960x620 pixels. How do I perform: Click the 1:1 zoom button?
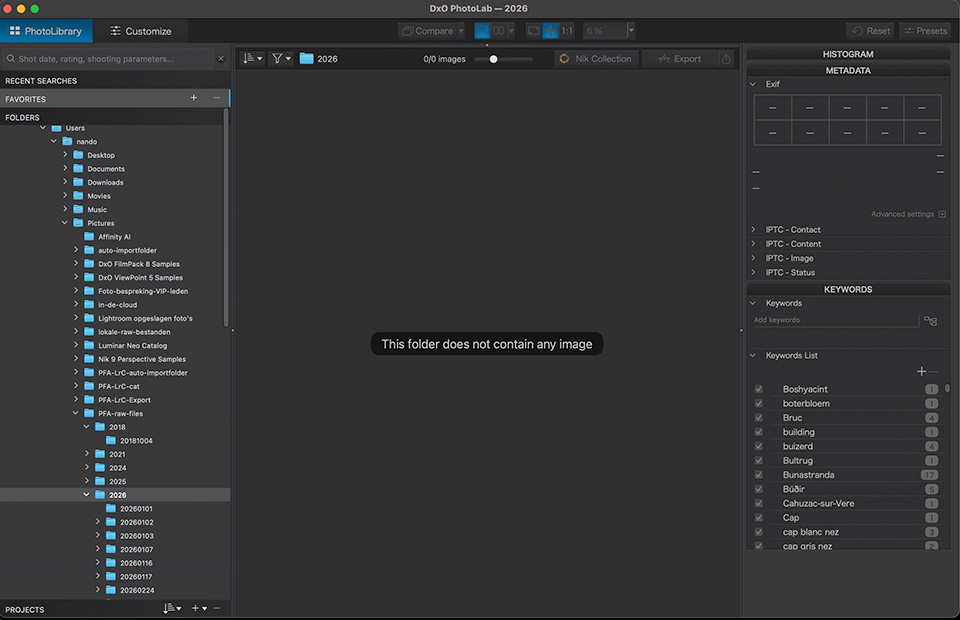(567, 31)
